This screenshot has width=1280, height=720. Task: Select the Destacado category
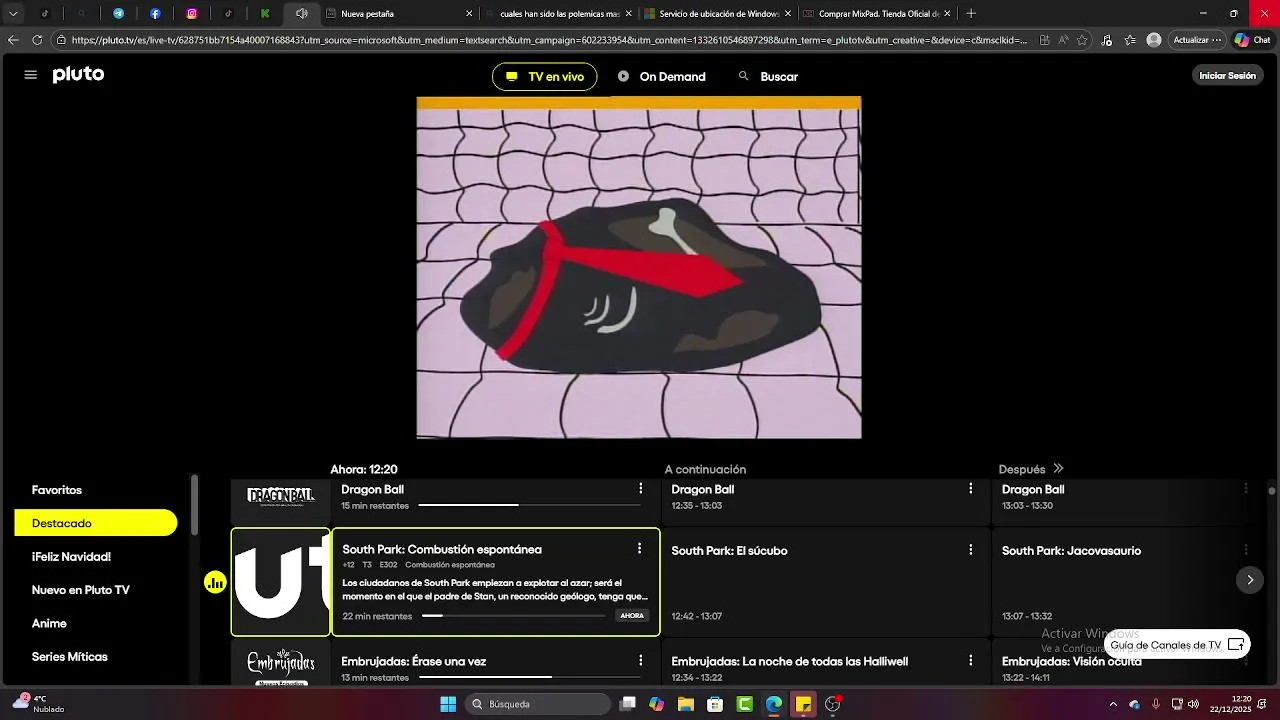coord(96,523)
